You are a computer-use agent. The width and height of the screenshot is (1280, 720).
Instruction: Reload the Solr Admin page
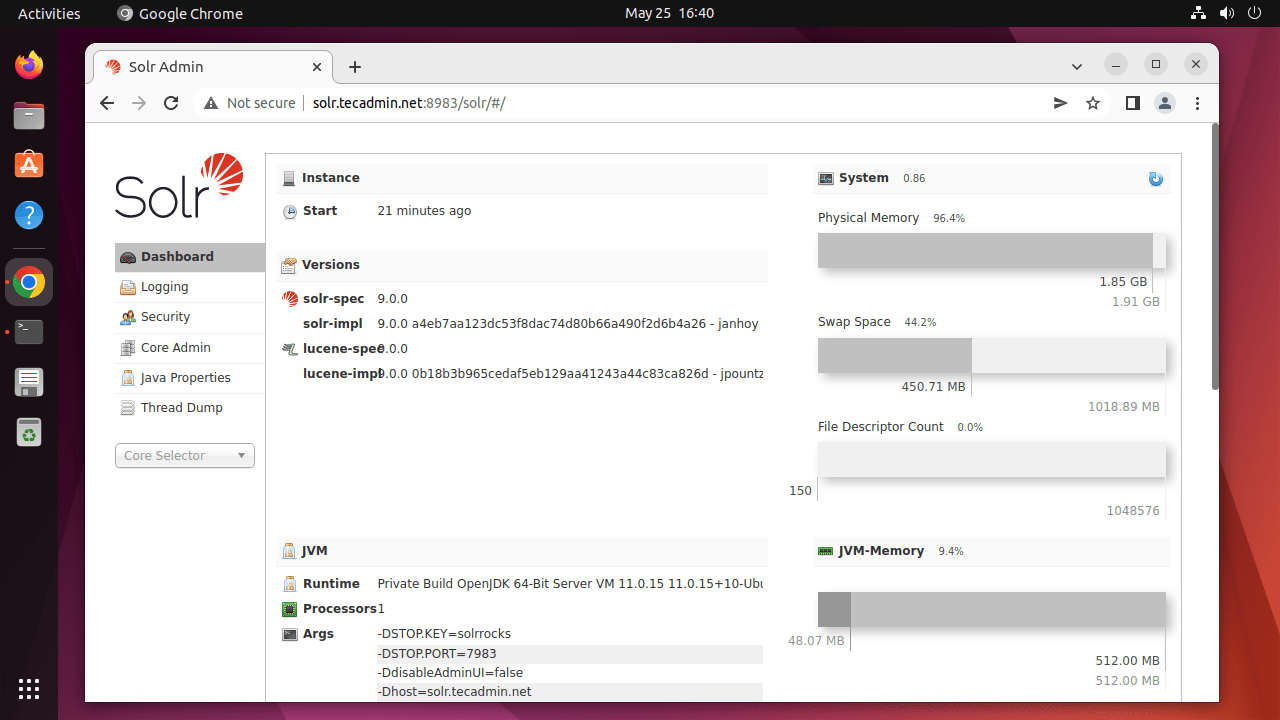pos(171,103)
